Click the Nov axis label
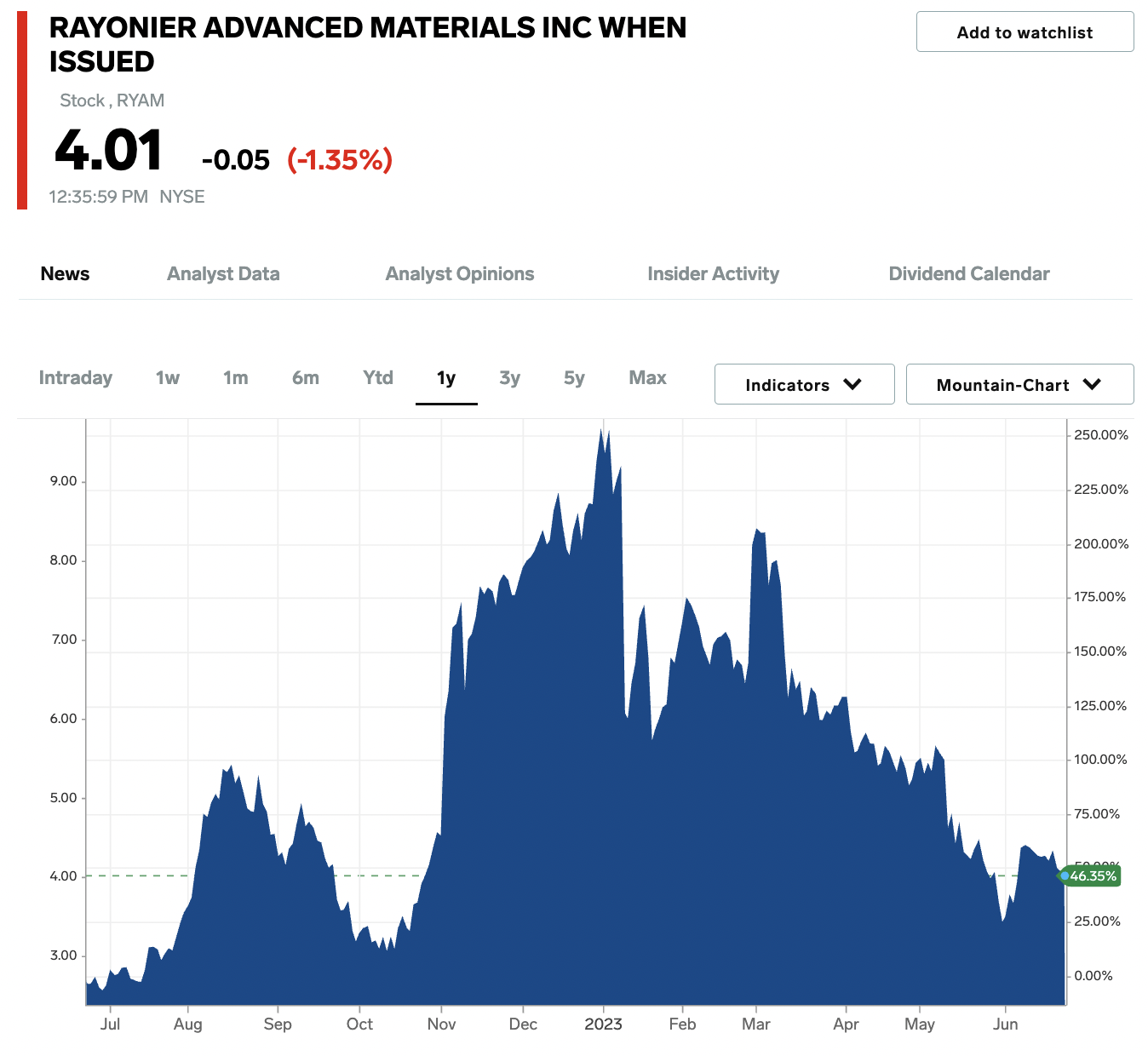 (441, 1024)
